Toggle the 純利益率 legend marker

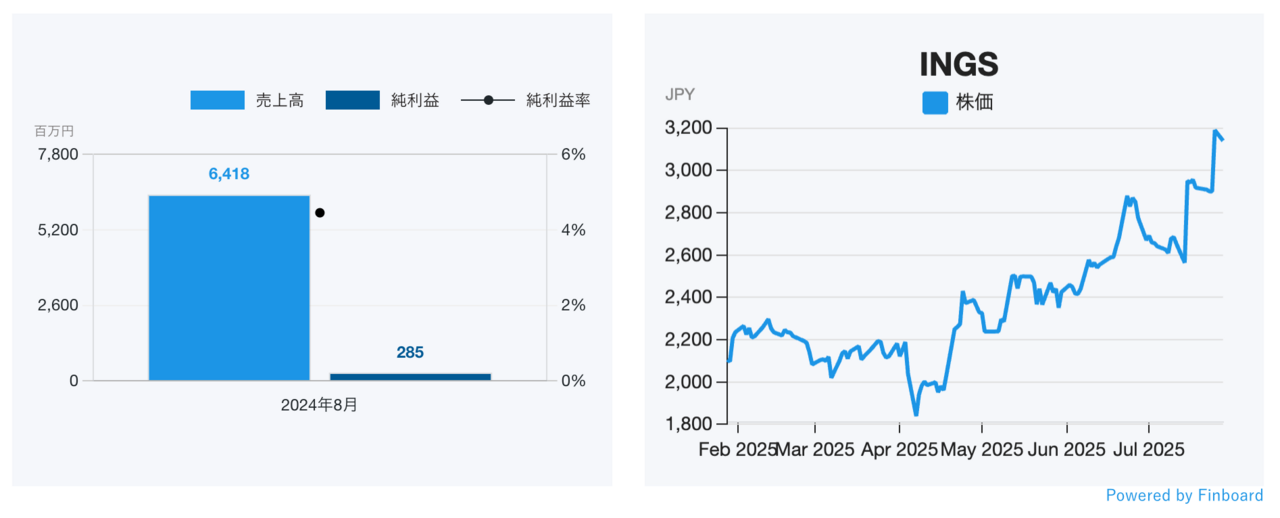pyautogui.click(x=488, y=100)
